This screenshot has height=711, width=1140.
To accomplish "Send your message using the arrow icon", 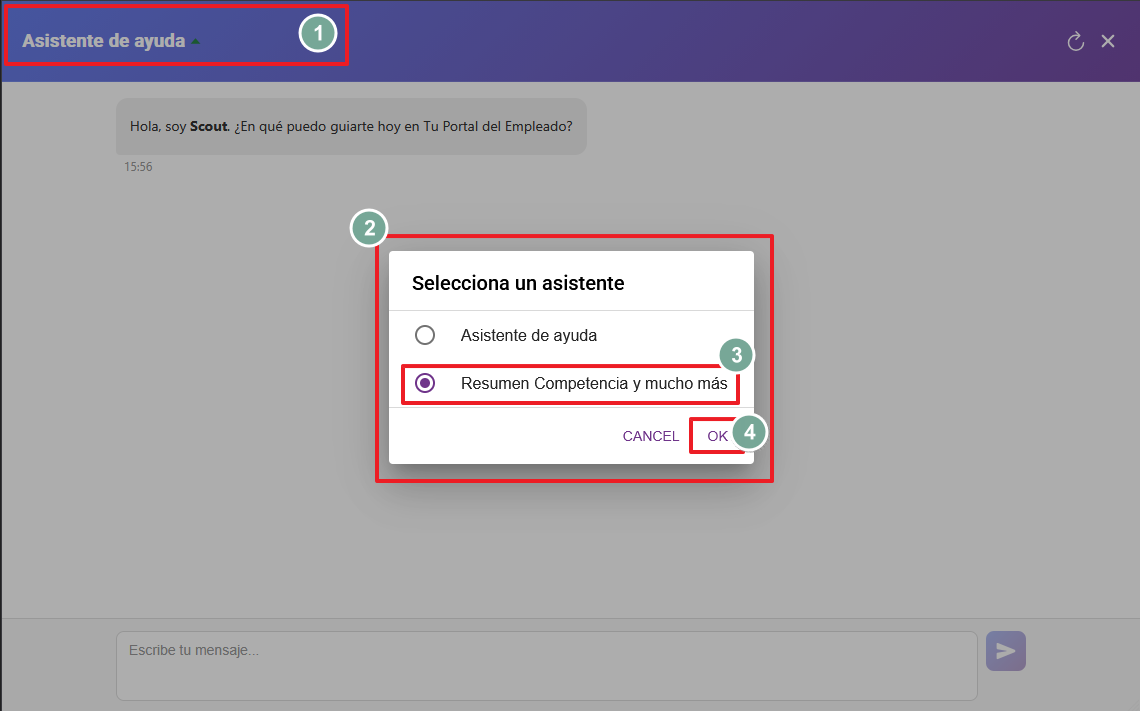I will pyautogui.click(x=1005, y=650).
